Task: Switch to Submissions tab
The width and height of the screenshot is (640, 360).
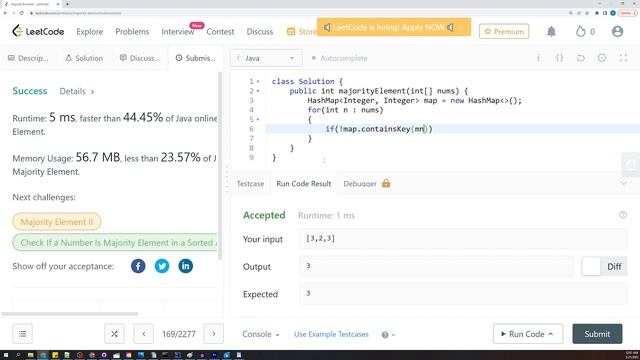Action: tap(195, 58)
